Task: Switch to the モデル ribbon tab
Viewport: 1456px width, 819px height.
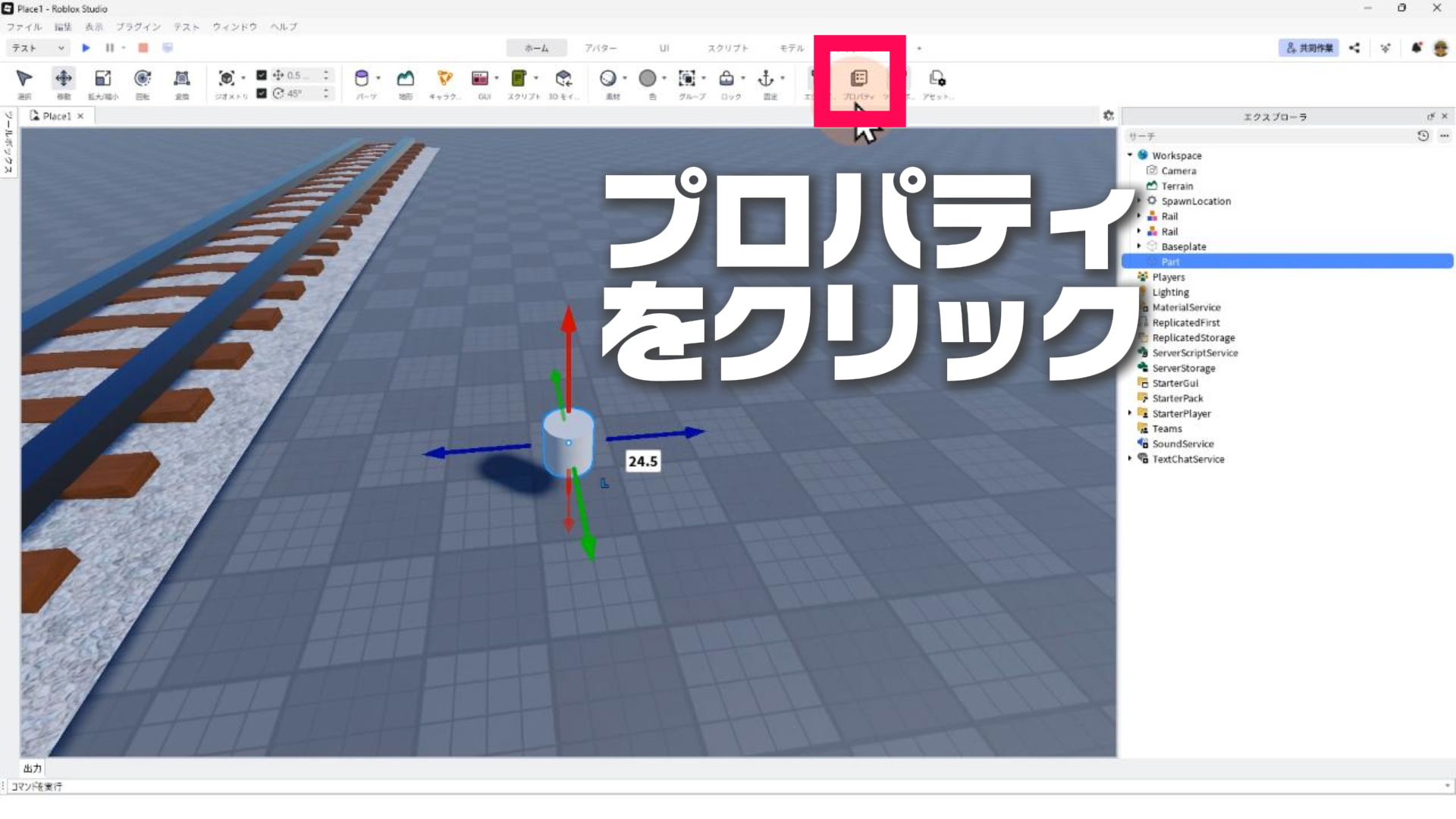Action: click(792, 48)
